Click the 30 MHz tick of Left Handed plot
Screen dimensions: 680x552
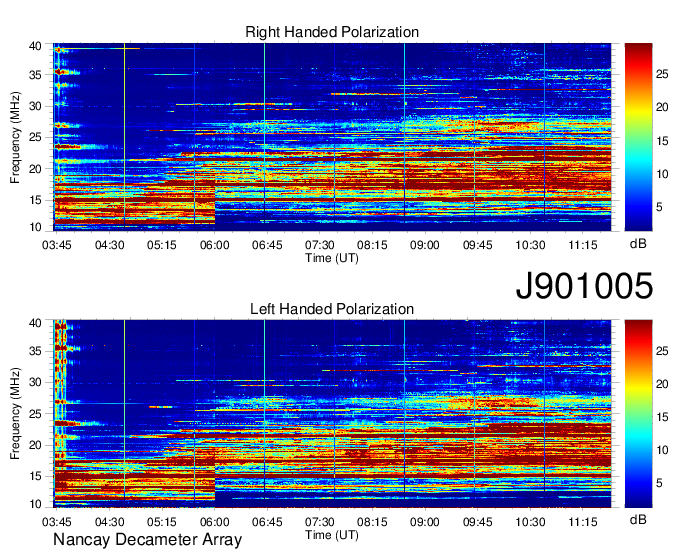tap(36, 382)
